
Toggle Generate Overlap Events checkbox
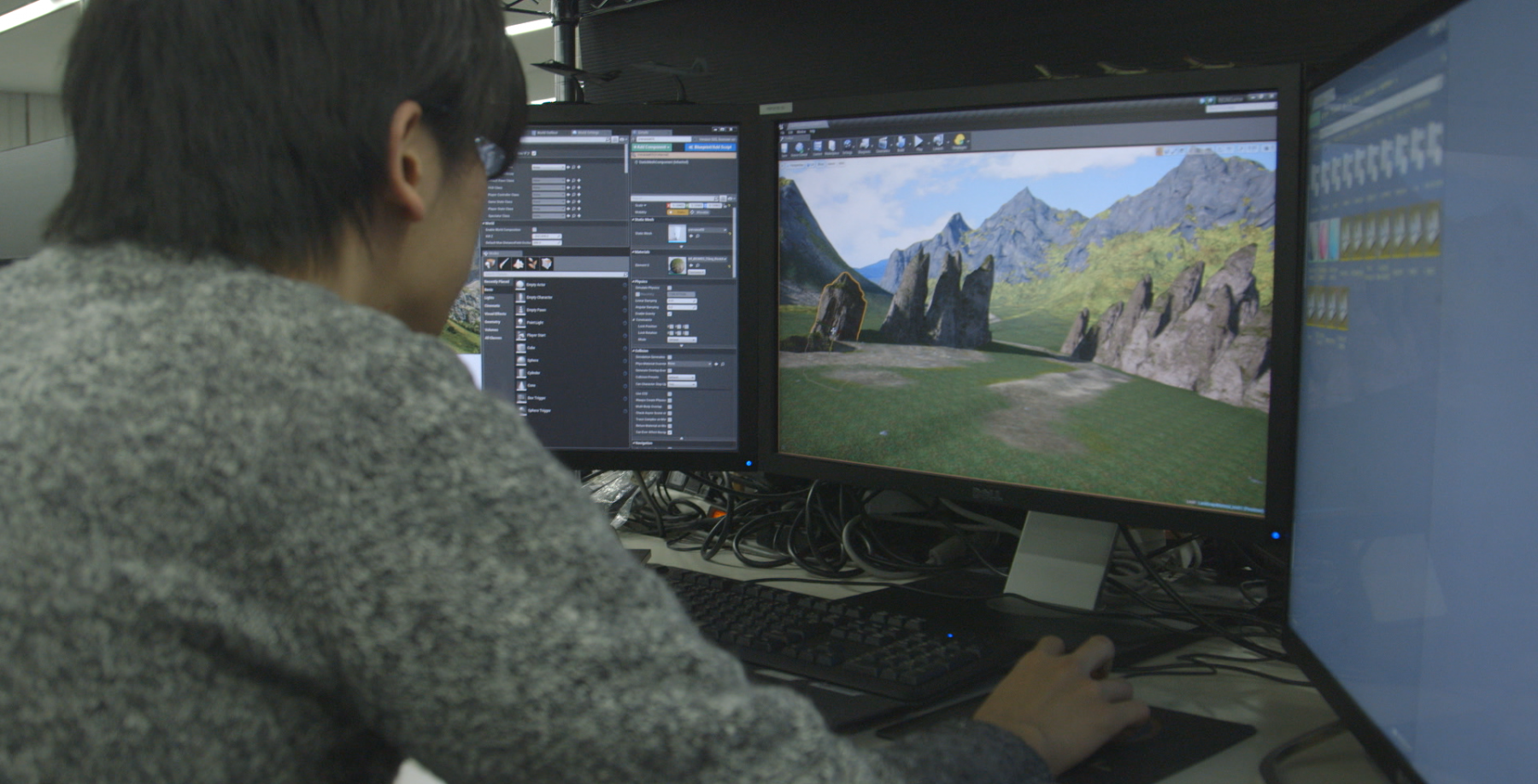(x=670, y=371)
